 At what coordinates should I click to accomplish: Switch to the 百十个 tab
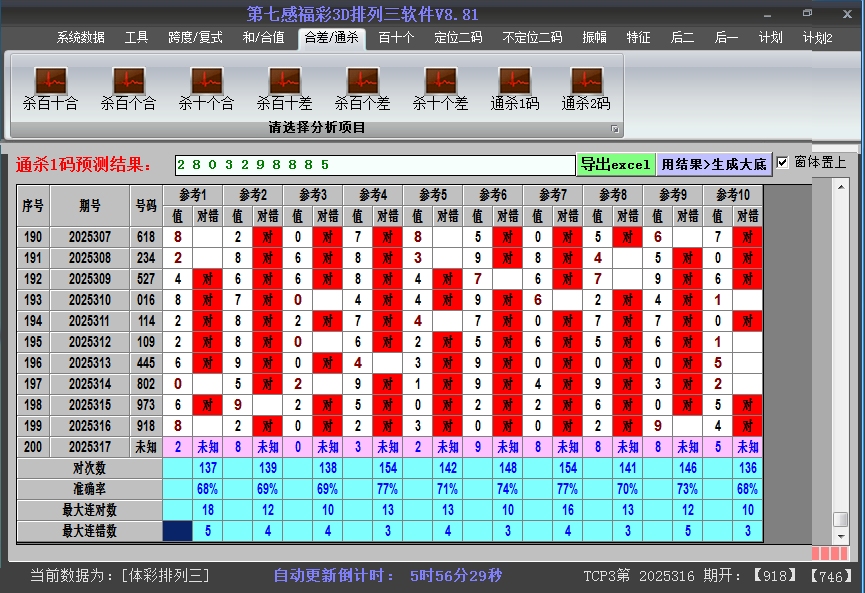coord(400,38)
